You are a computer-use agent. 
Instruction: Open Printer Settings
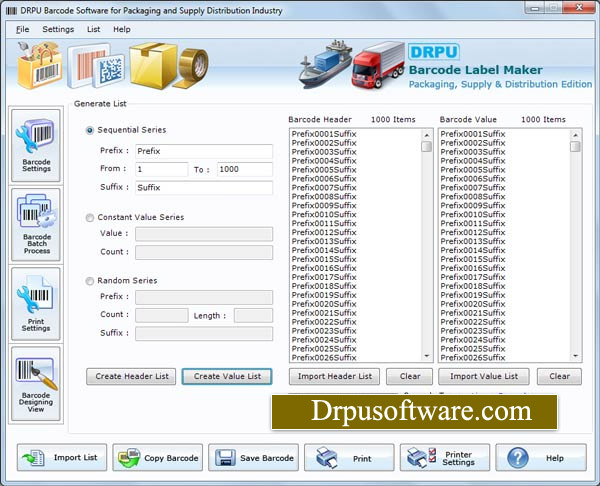coord(445,457)
